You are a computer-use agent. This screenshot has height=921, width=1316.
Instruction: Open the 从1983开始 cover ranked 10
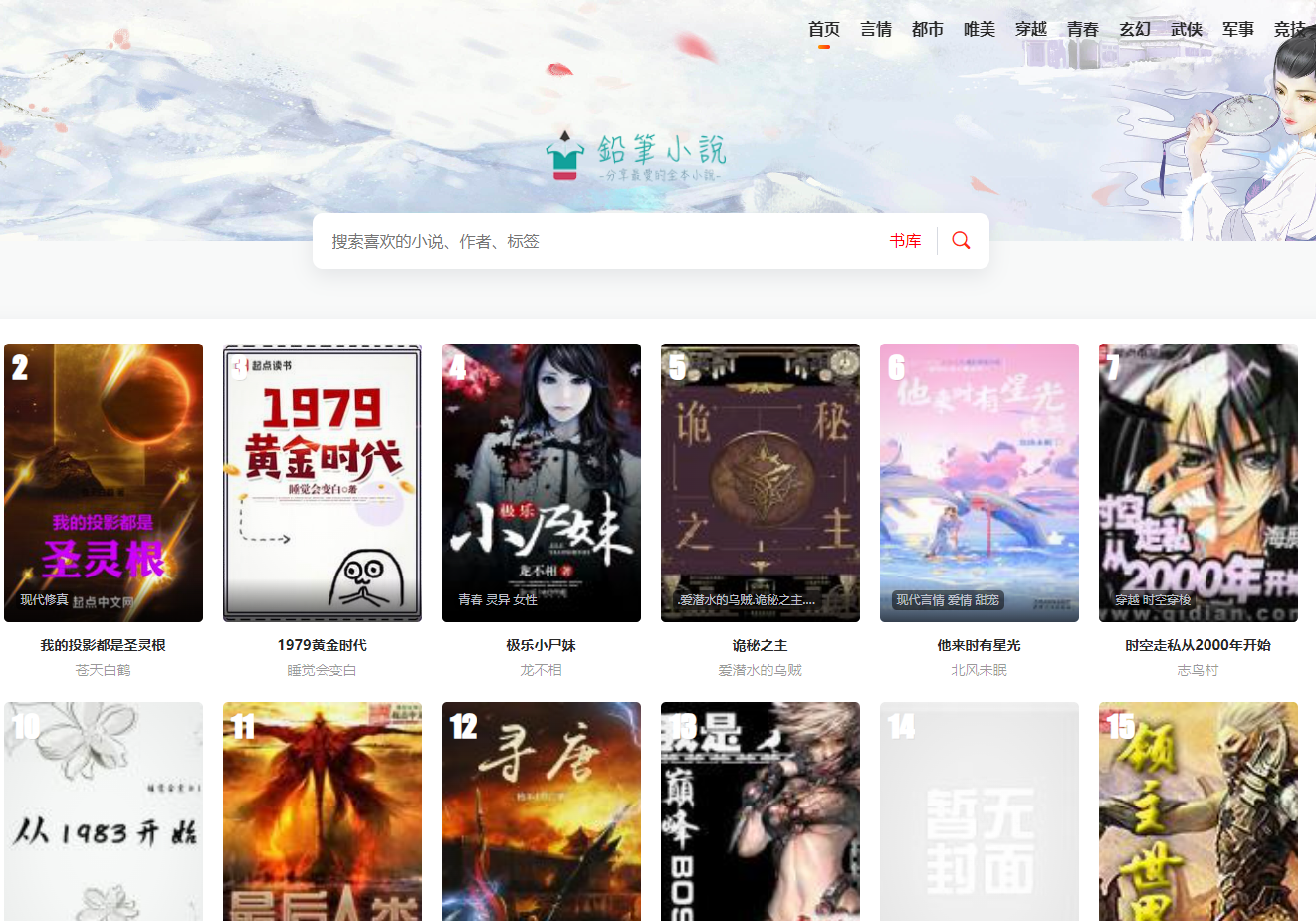tap(104, 811)
